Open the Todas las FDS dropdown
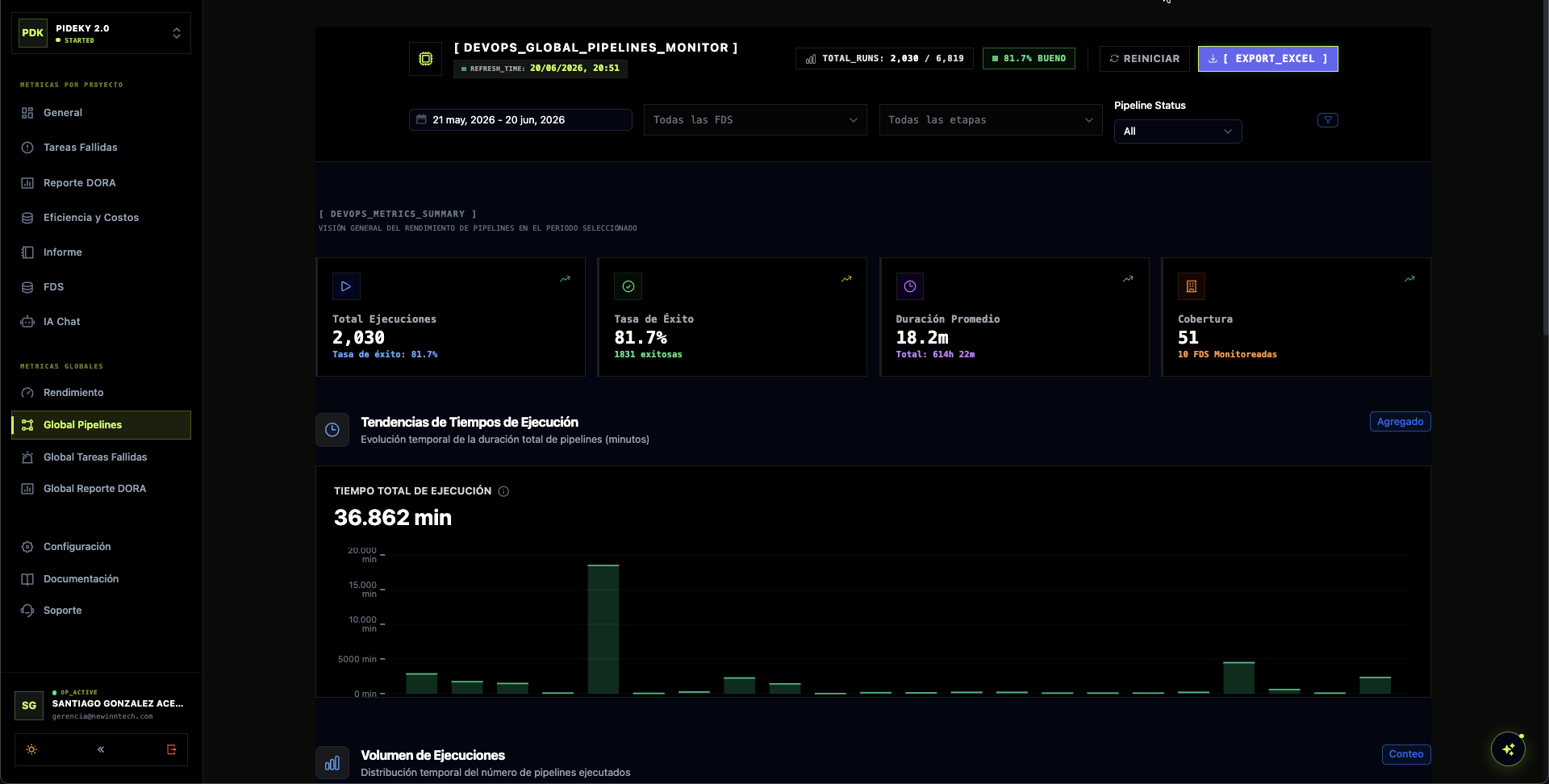 click(755, 120)
